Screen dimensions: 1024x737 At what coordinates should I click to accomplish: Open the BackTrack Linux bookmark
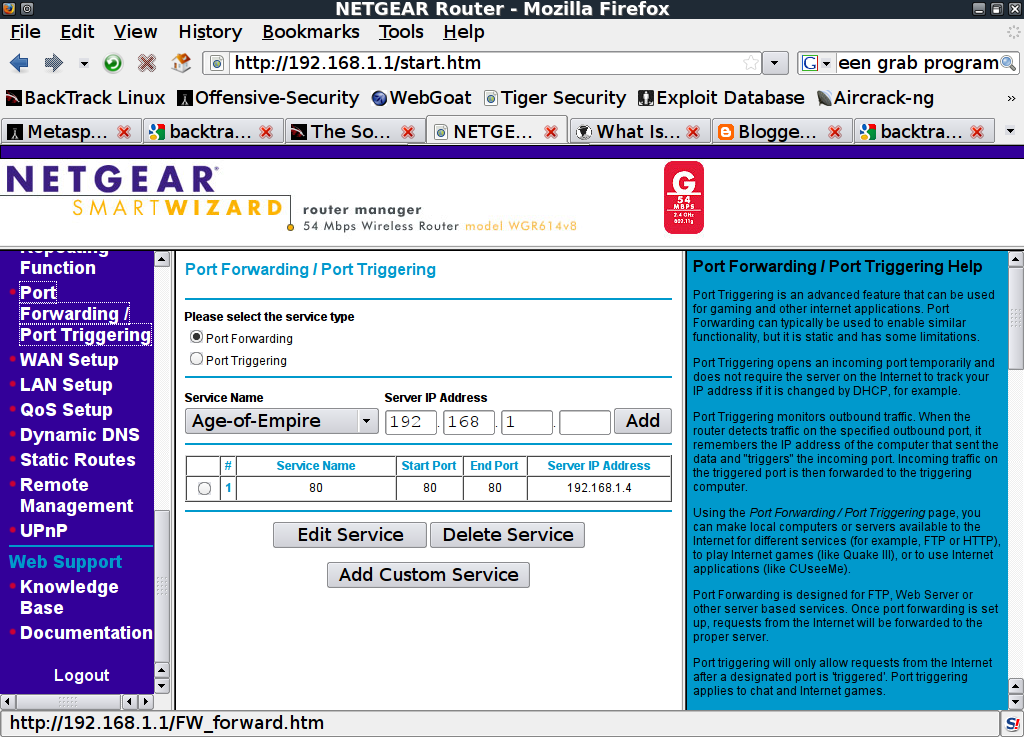click(x=86, y=98)
